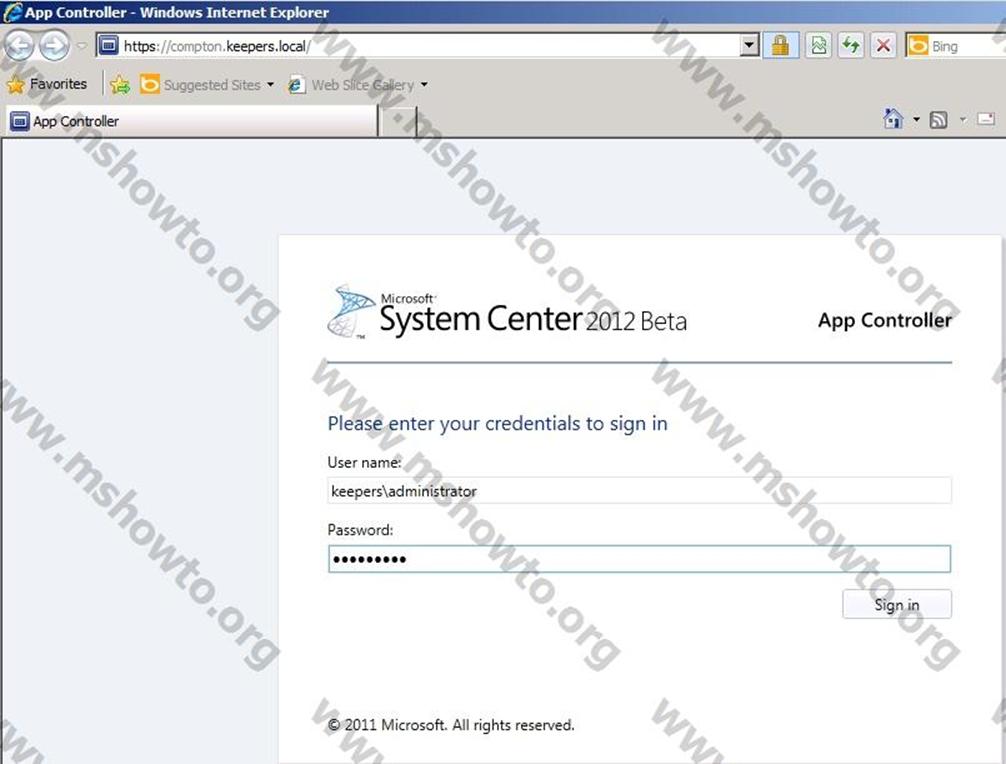The height and width of the screenshot is (764, 1006).
Task: Click the Bing search provider icon
Action: [x=917, y=46]
